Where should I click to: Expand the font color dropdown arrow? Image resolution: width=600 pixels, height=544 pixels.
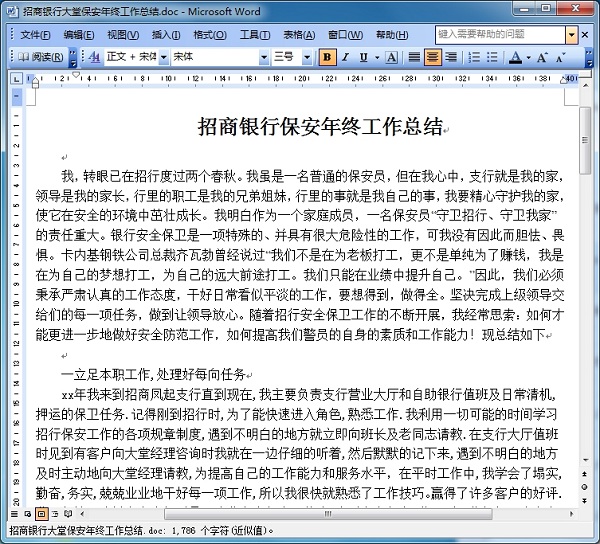point(528,57)
